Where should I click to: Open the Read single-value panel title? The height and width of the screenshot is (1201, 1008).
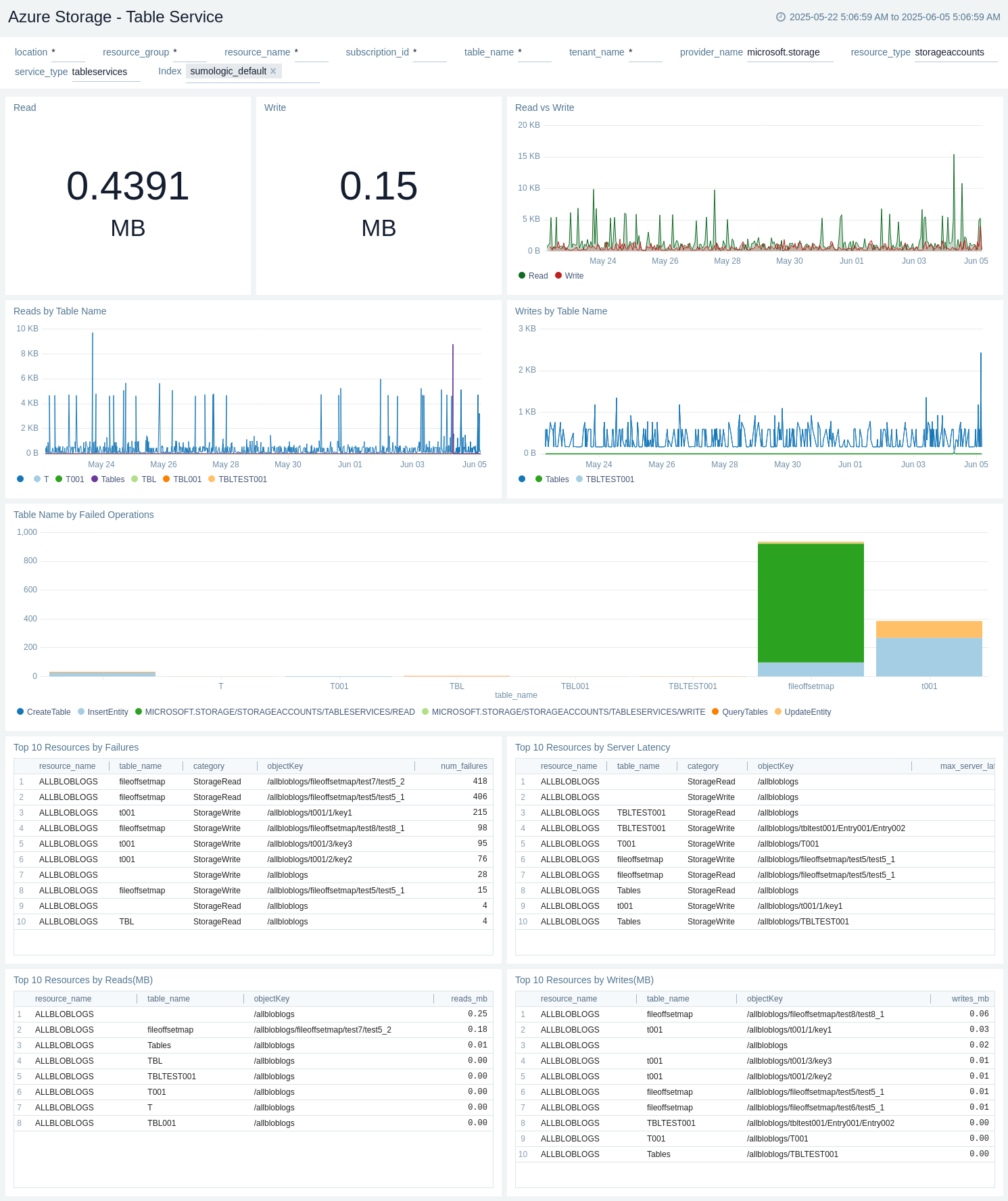(25, 108)
